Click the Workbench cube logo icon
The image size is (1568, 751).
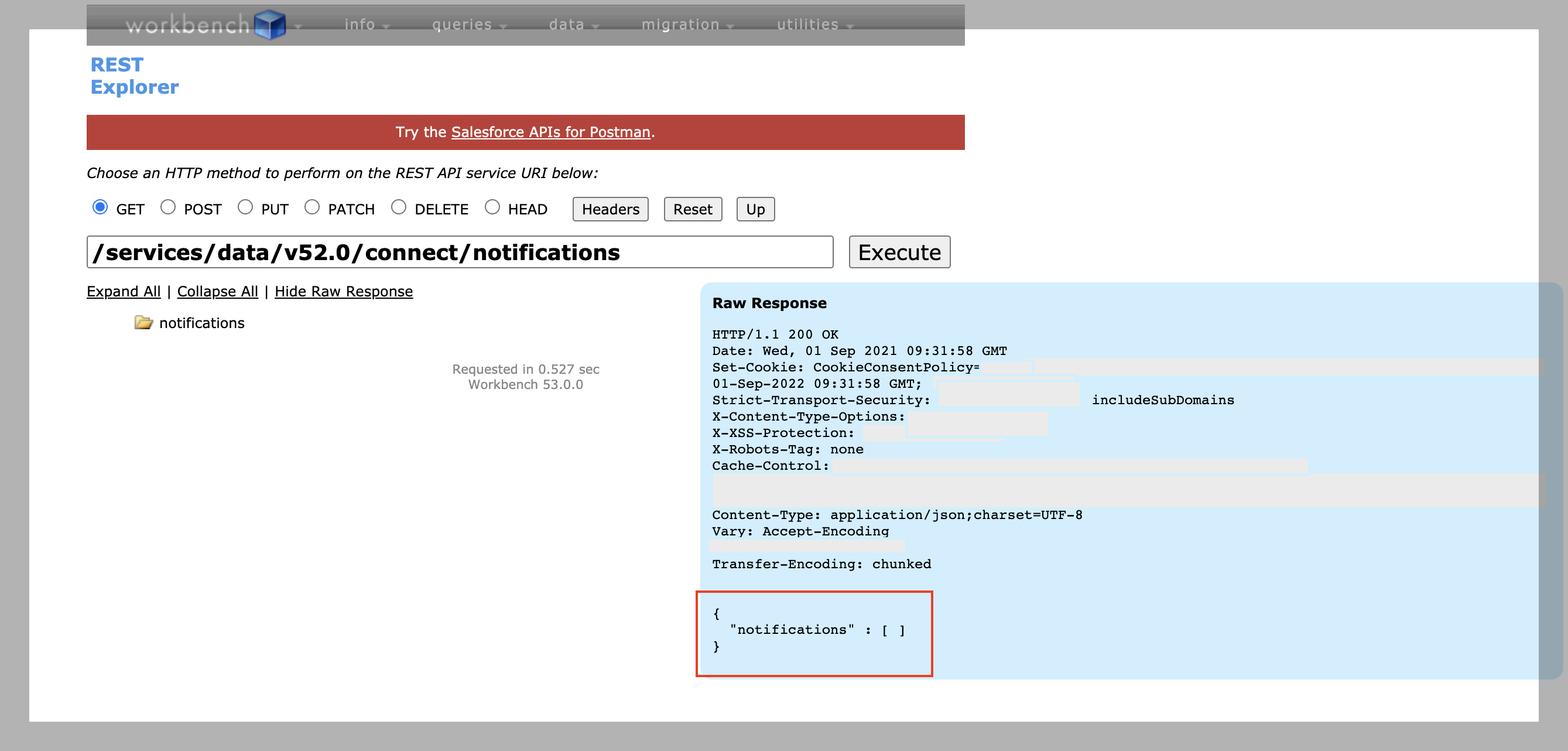coord(270,25)
